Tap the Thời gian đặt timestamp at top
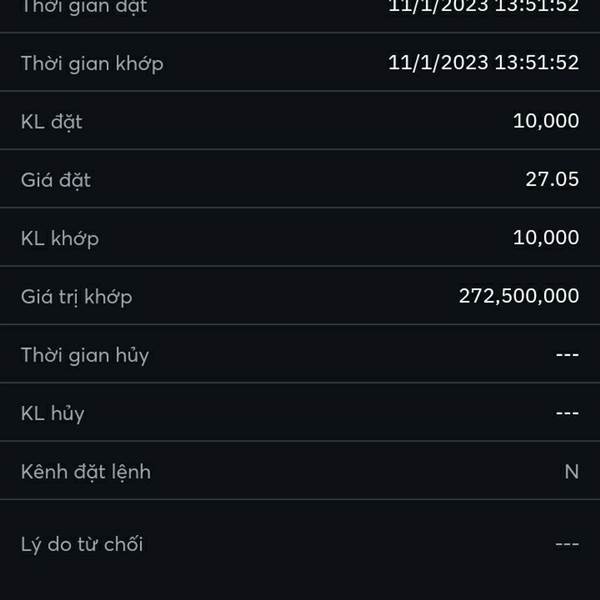 [483, 7]
